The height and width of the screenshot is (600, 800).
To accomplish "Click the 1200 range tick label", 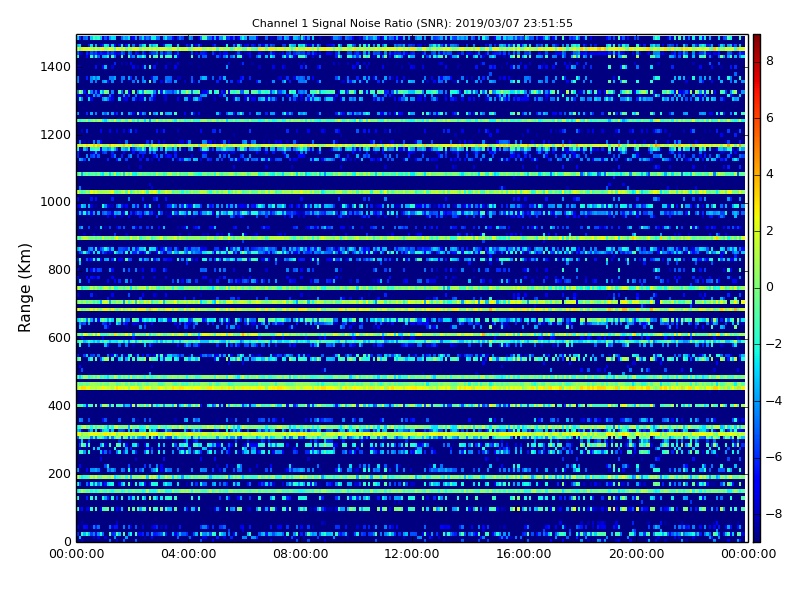I will coord(55,135).
